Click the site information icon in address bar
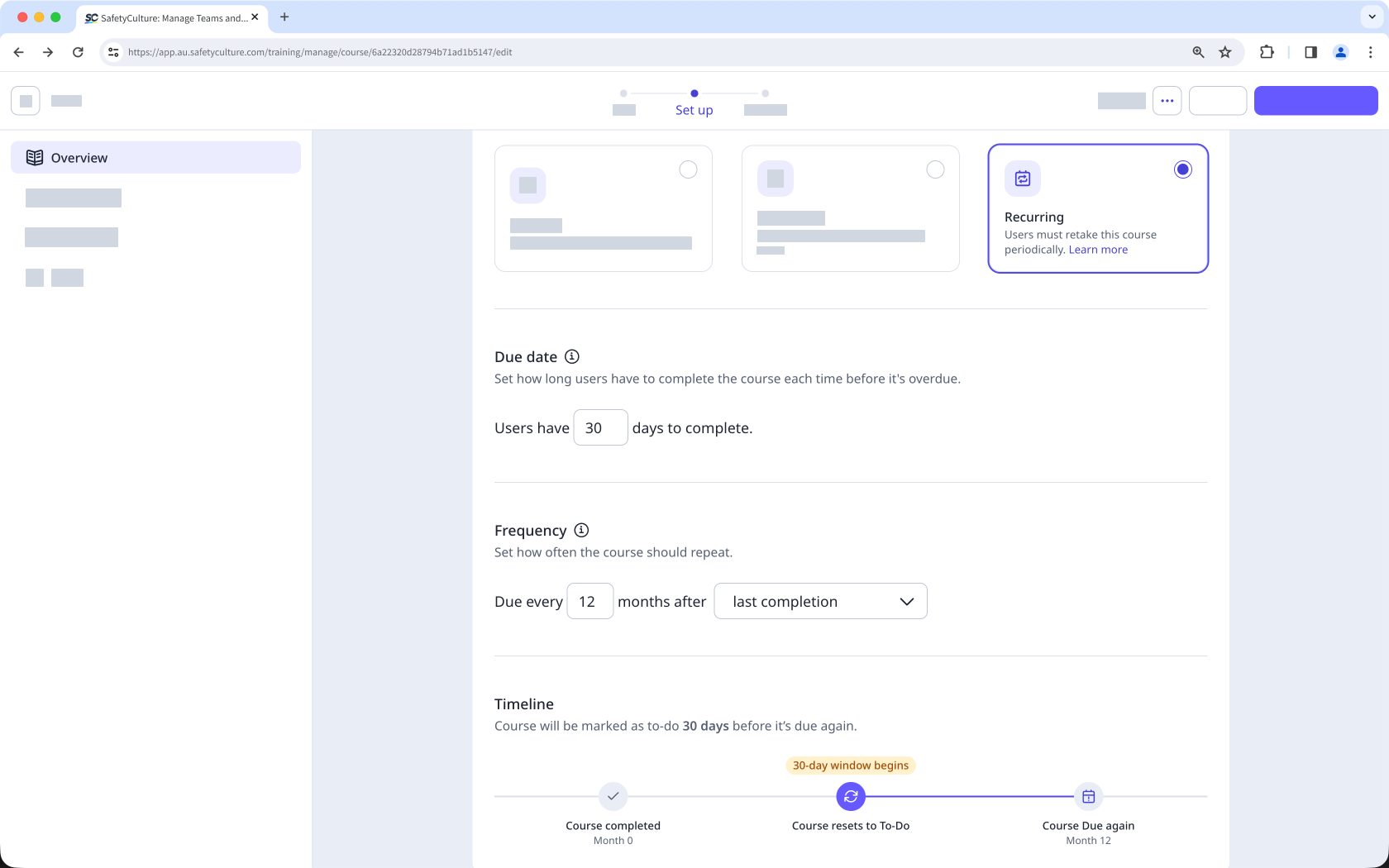This screenshot has height=868, width=1389. pos(114,52)
